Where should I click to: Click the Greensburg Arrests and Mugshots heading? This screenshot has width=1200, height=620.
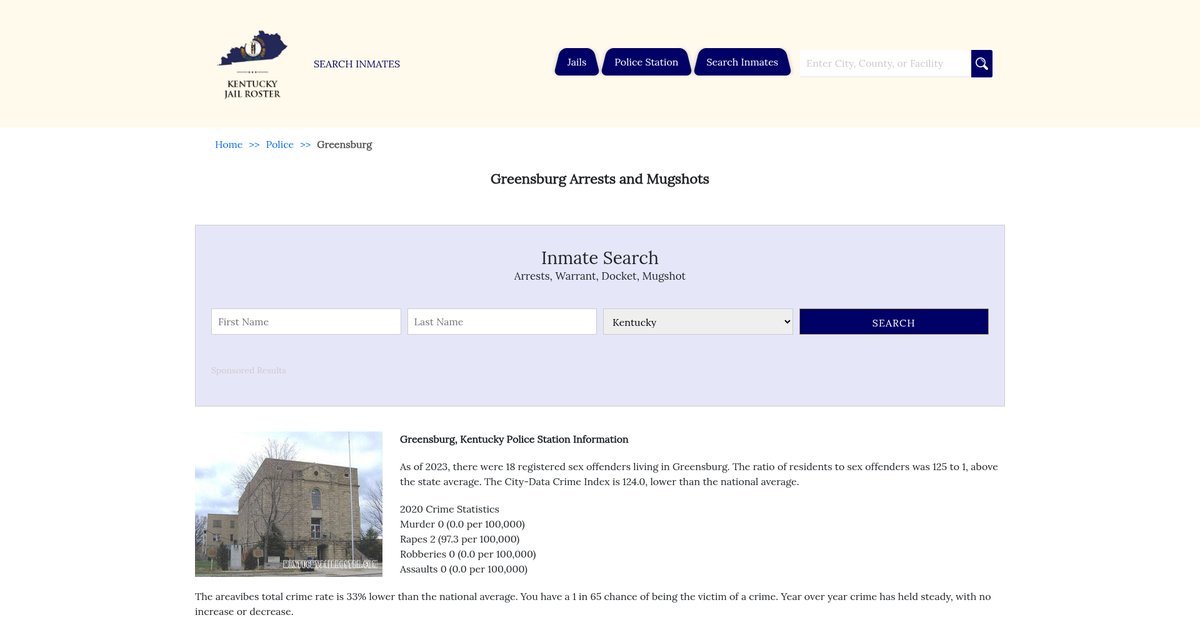pos(600,179)
